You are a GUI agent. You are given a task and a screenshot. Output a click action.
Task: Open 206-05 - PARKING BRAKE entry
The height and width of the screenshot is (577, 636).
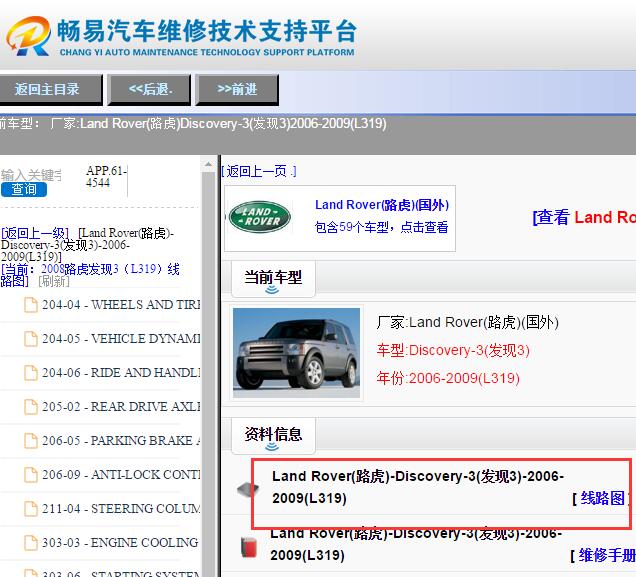pyautogui.click(x=121, y=441)
